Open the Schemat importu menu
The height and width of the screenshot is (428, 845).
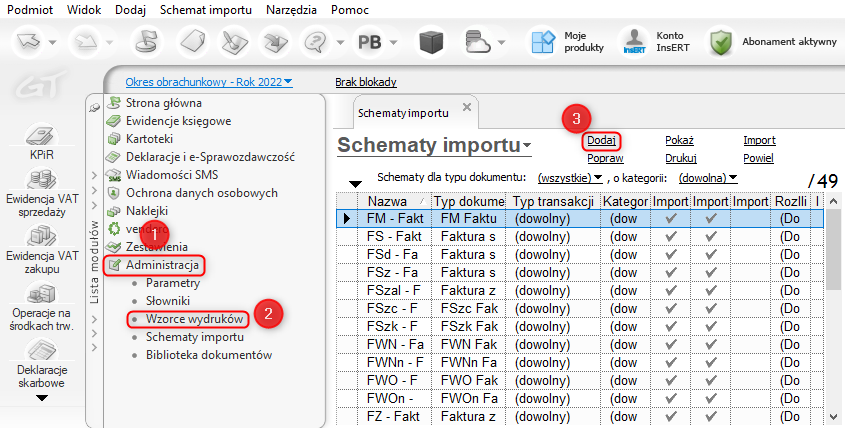(206, 10)
